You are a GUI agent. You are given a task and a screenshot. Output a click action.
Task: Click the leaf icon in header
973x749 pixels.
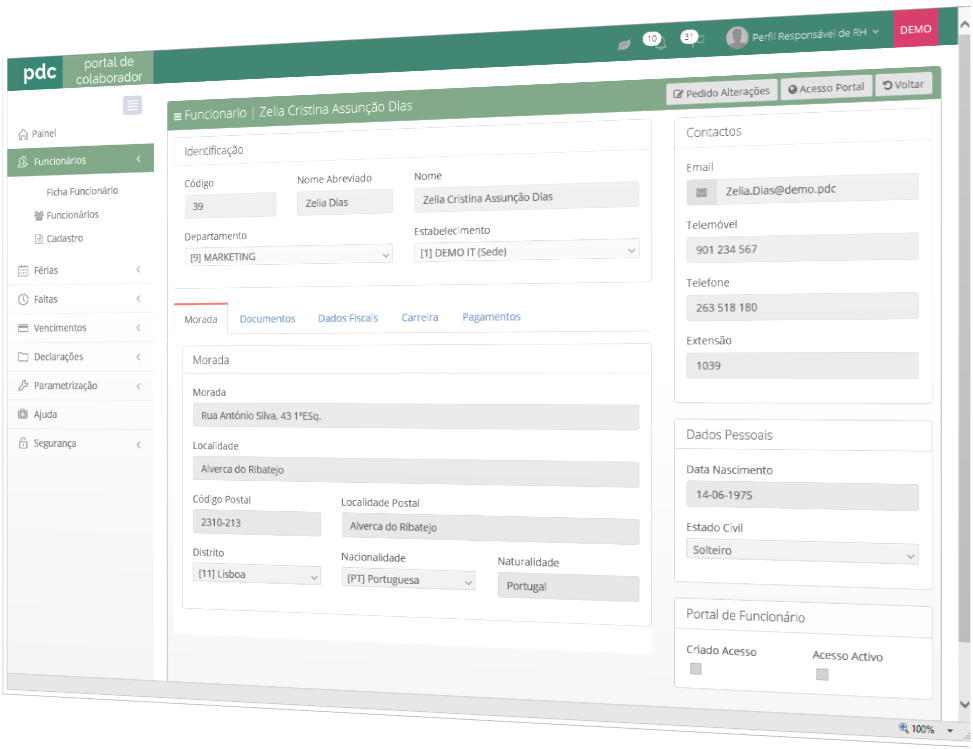pyautogui.click(x=624, y=45)
